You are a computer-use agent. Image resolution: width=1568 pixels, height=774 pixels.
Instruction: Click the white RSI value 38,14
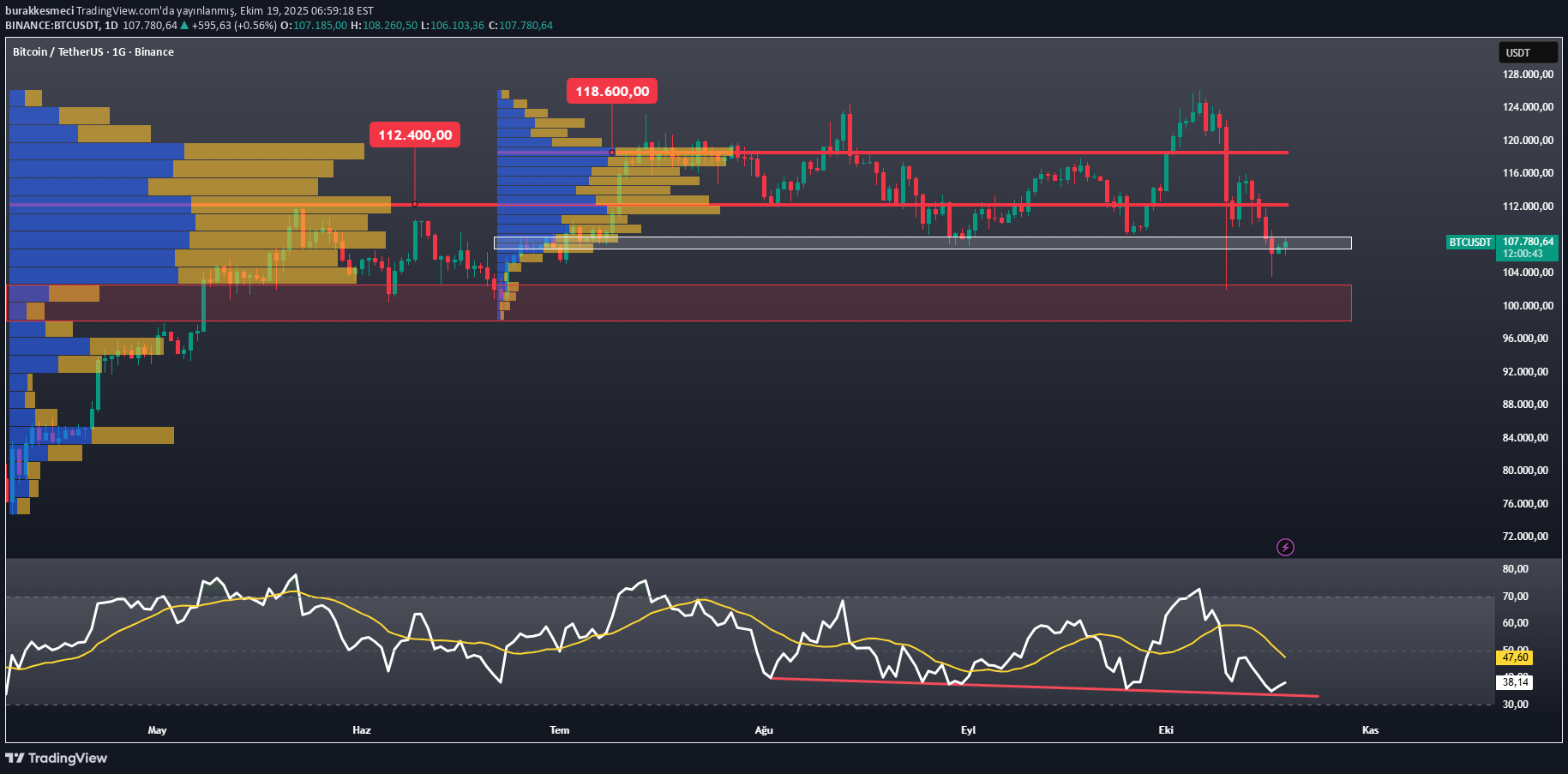point(1513,682)
